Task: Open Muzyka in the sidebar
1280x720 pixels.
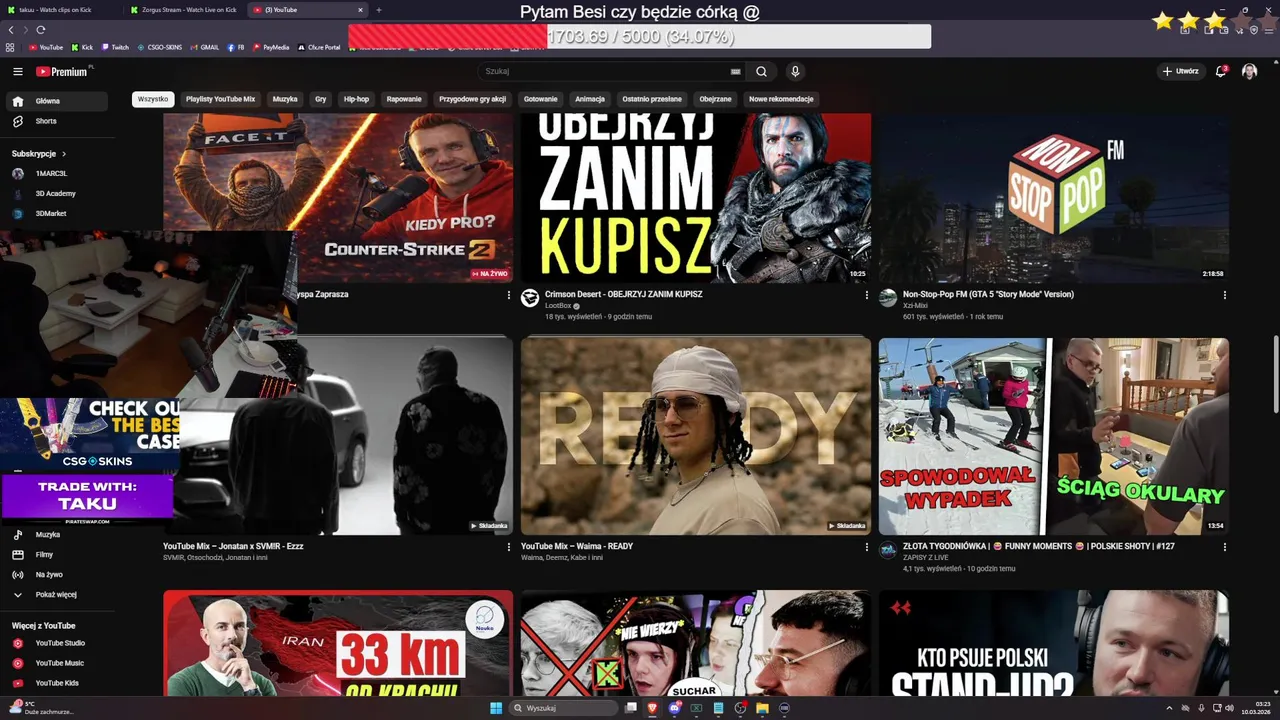Action: (57, 535)
